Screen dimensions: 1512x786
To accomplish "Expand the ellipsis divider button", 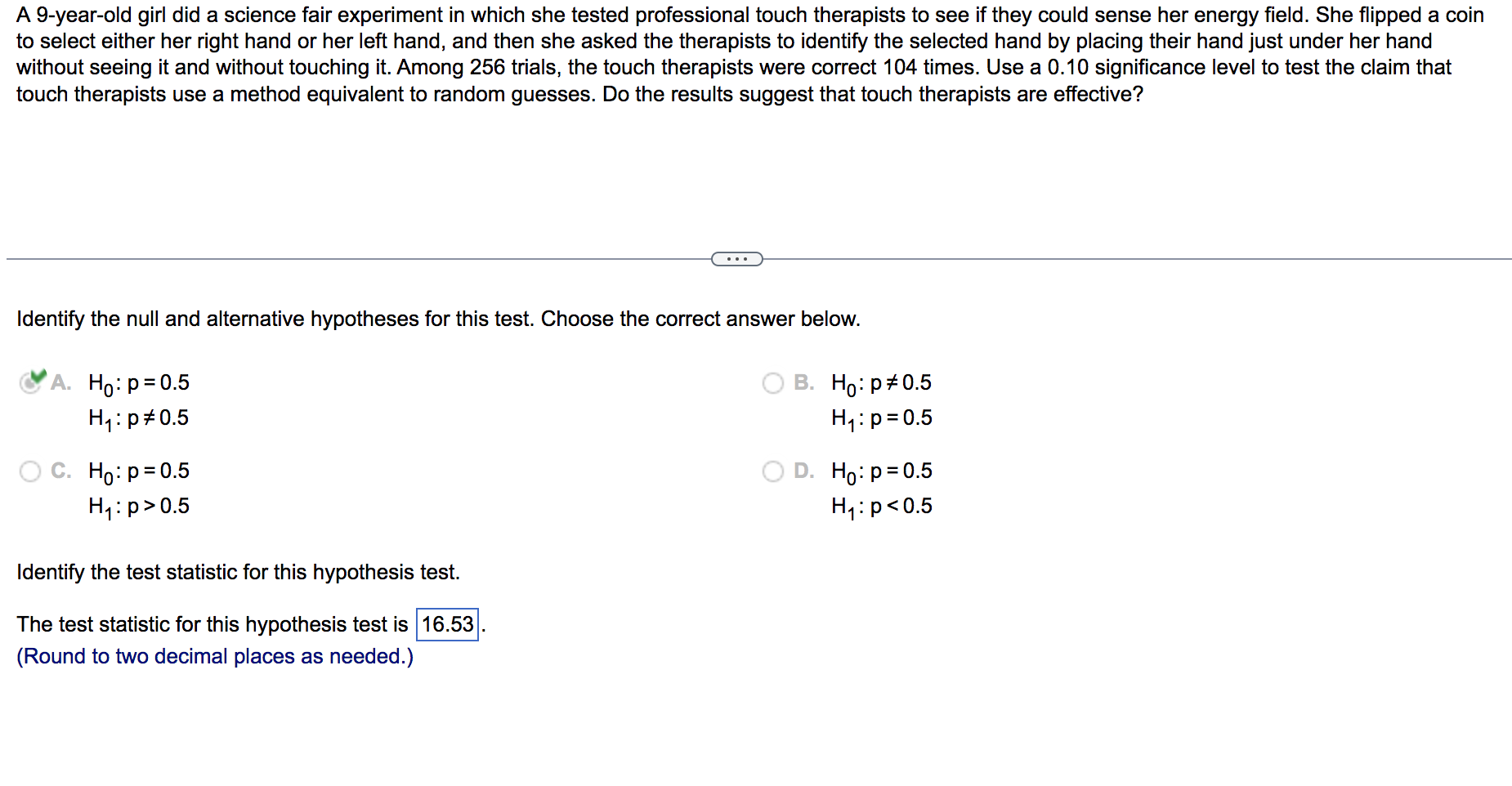I will [x=737, y=259].
